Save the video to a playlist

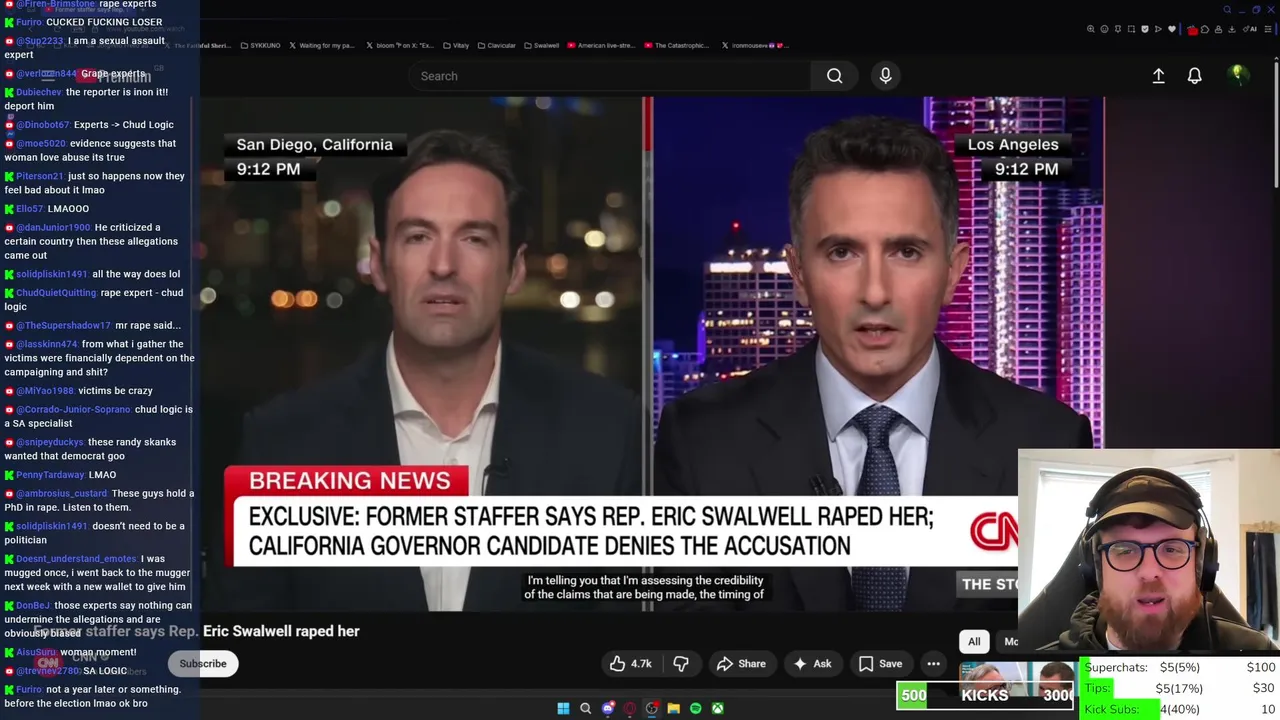[880, 664]
